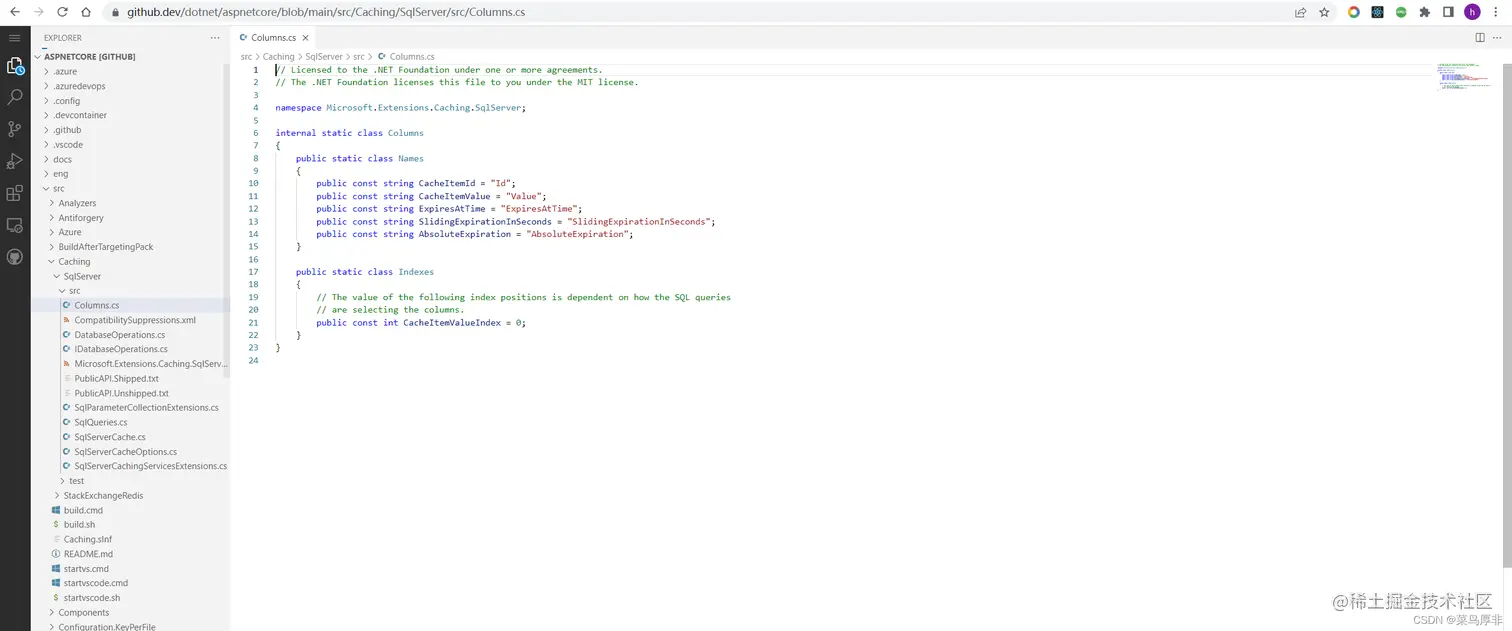This screenshot has width=1512, height=631.
Task: Bookmark this page with star icon
Action: point(1324,12)
